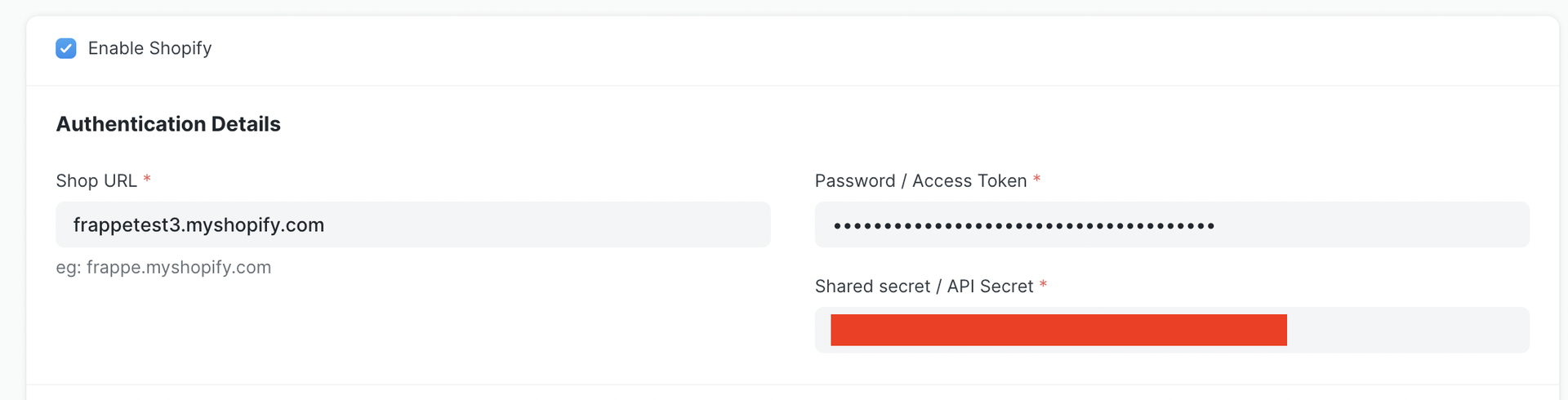1568x400 pixels.
Task: Click empty space right of the password dots
Action: pyautogui.click(x=1372, y=224)
